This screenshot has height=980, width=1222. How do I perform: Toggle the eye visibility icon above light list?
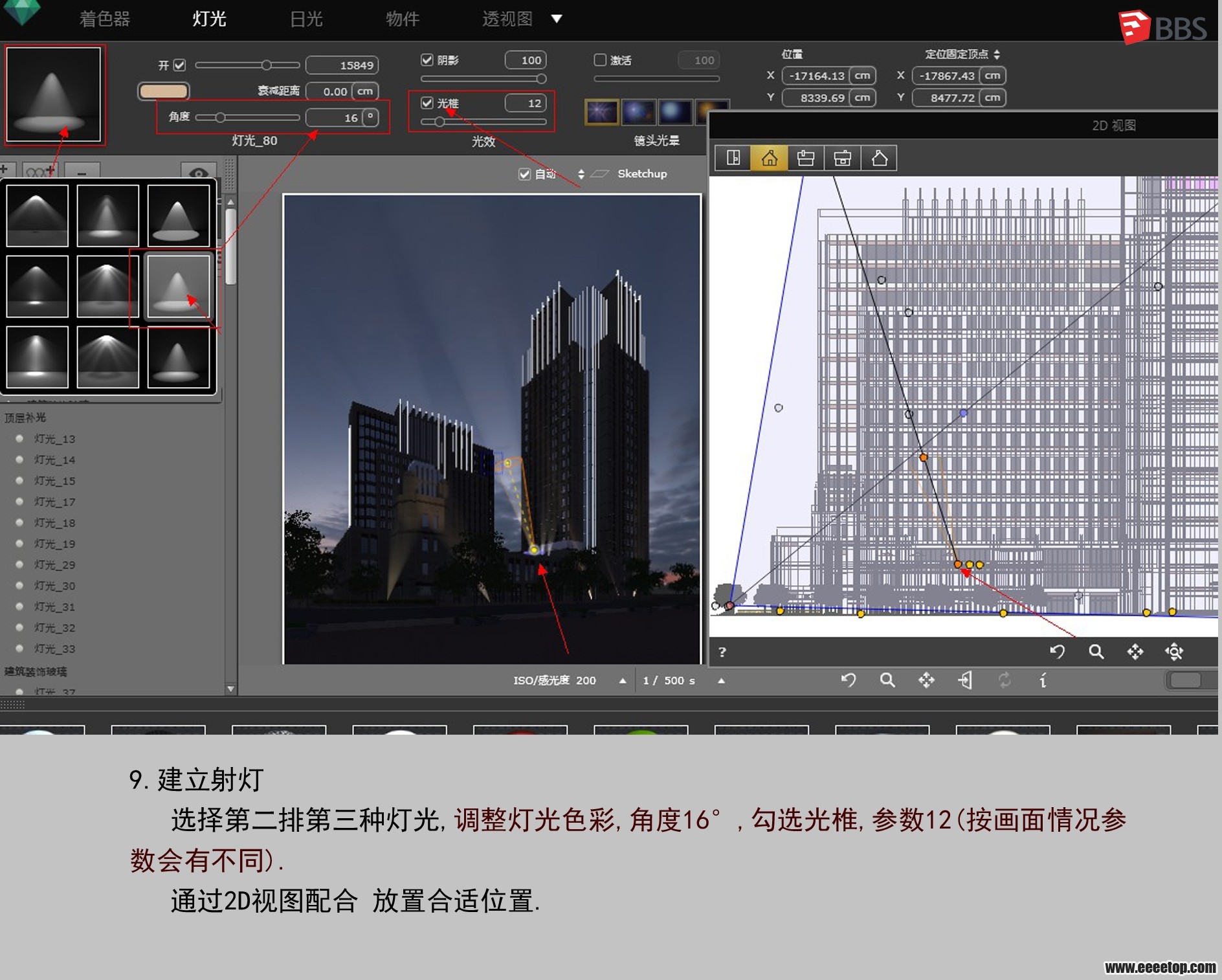point(199,173)
